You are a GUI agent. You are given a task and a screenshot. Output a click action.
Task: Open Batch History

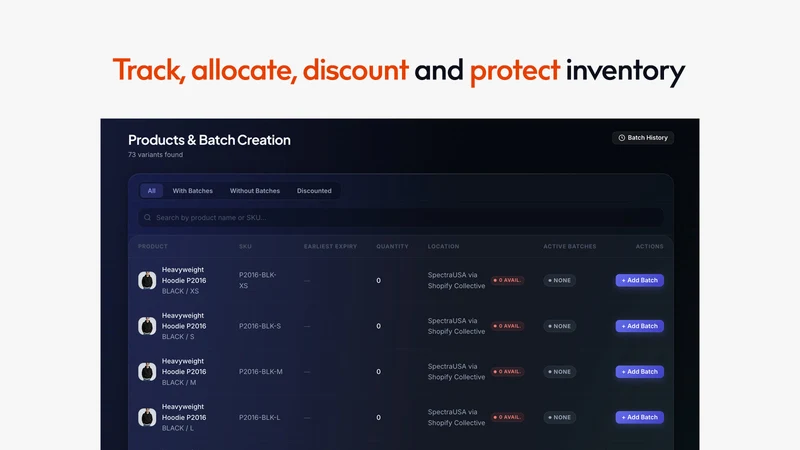pos(643,138)
